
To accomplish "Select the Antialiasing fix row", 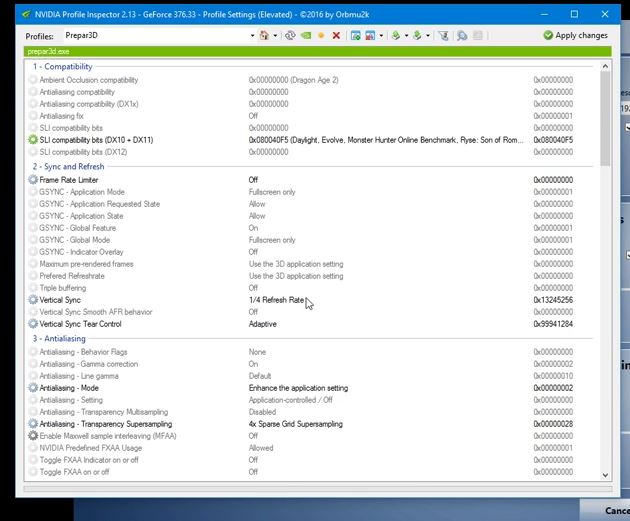I will pos(309,116).
